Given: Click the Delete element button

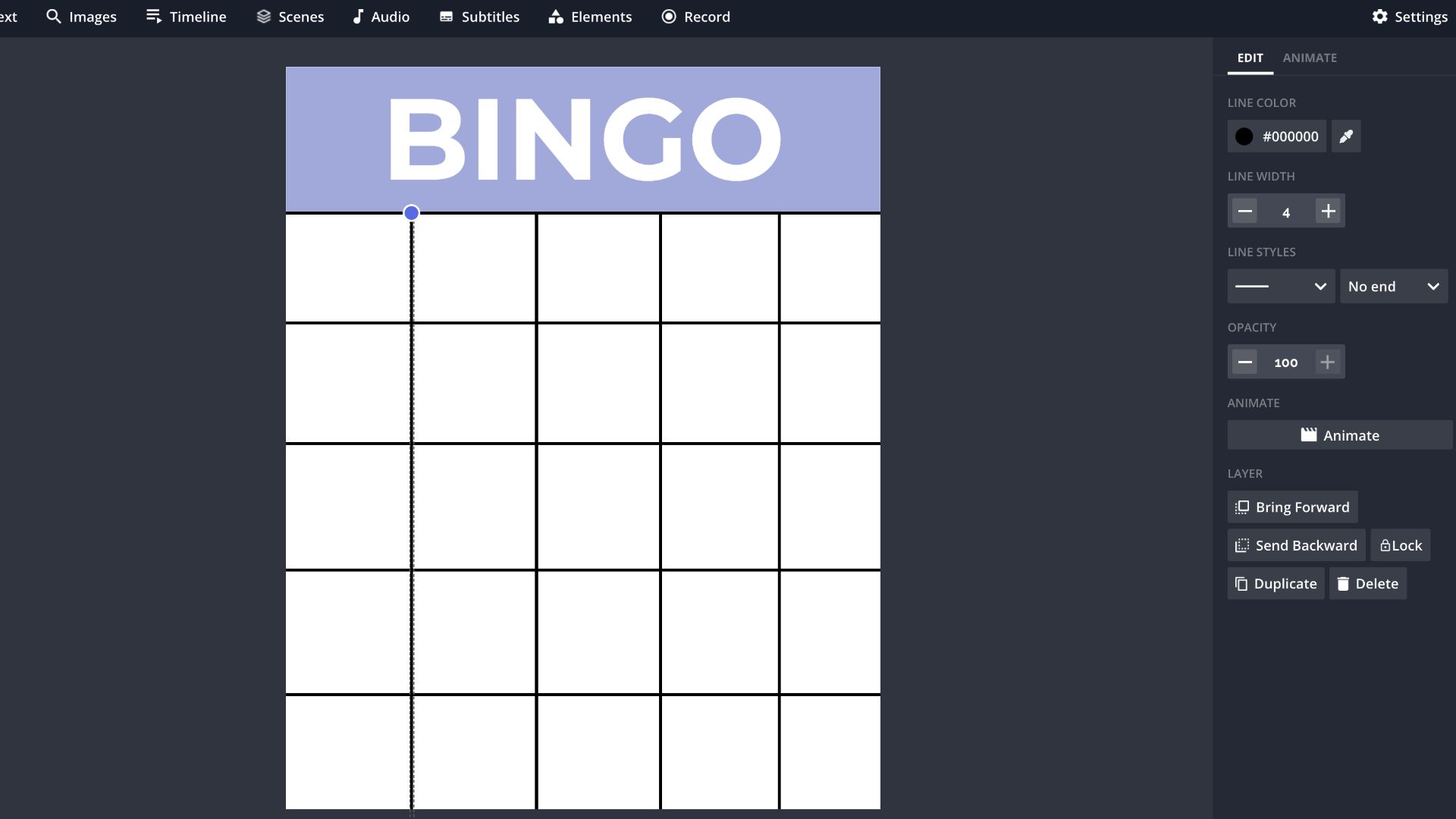Looking at the screenshot, I should pos(1367,583).
